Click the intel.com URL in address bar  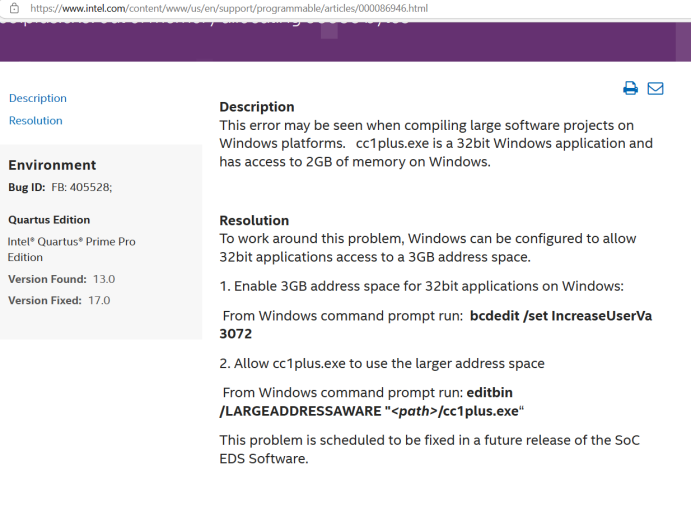click(229, 8)
